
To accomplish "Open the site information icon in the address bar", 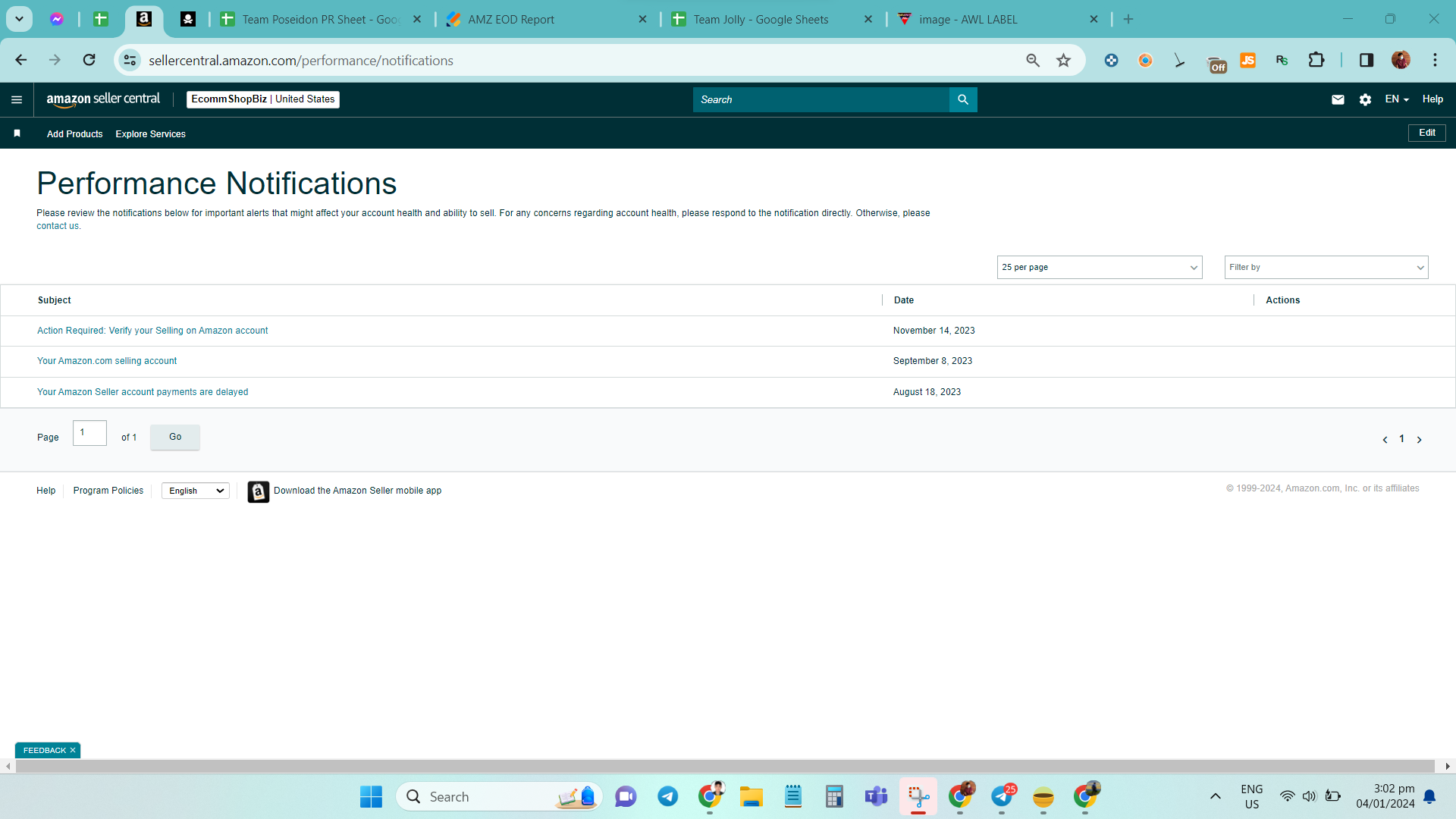I will pyautogui.click(x=130, y=60).
